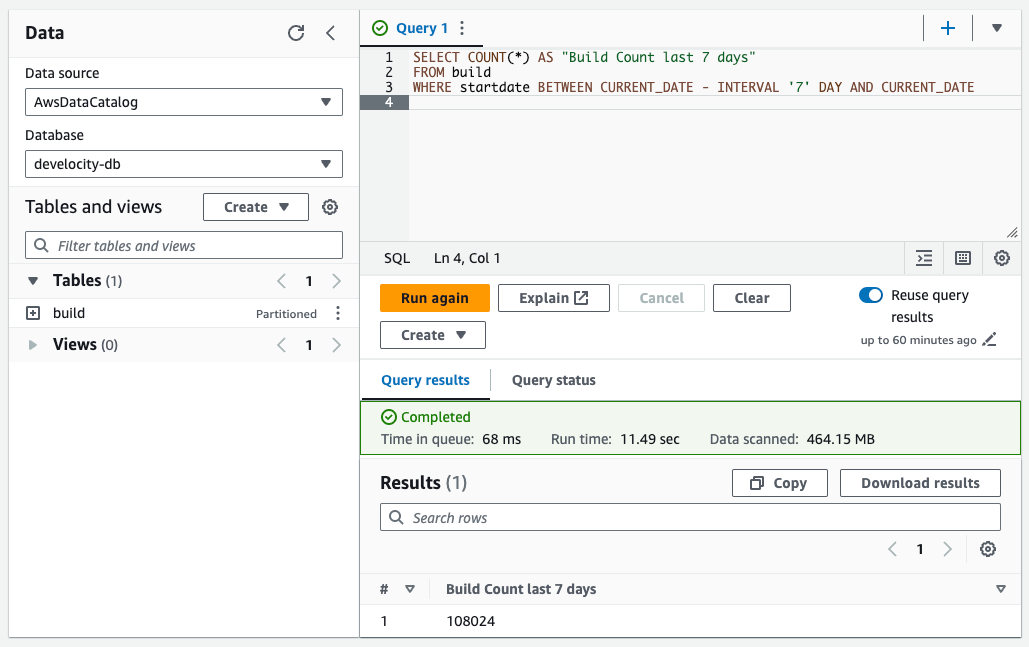
Task: Expand the Views section
Action: (x=32, y=344)
